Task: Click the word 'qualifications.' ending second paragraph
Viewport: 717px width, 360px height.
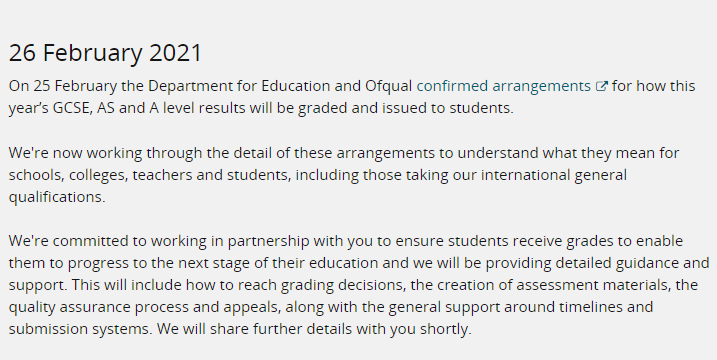Action: click(57, 197)
